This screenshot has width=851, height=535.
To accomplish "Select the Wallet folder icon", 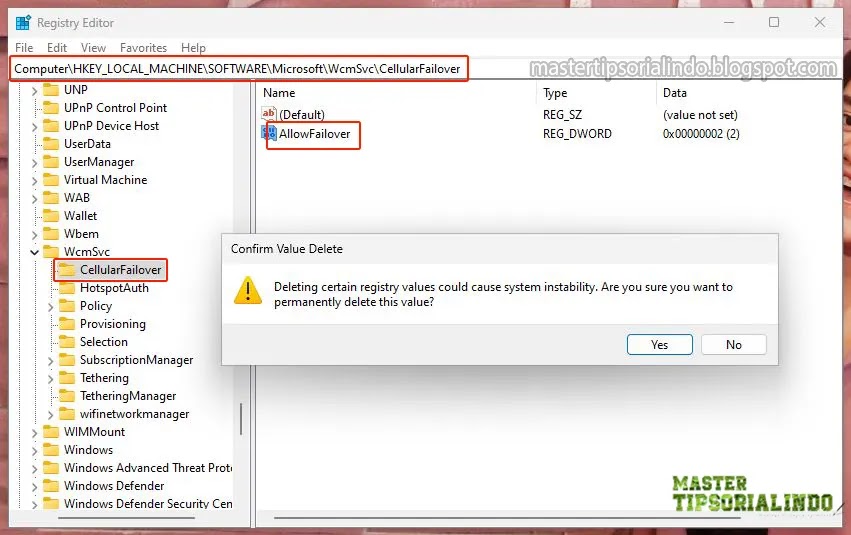I will click(x=51, y=215).
